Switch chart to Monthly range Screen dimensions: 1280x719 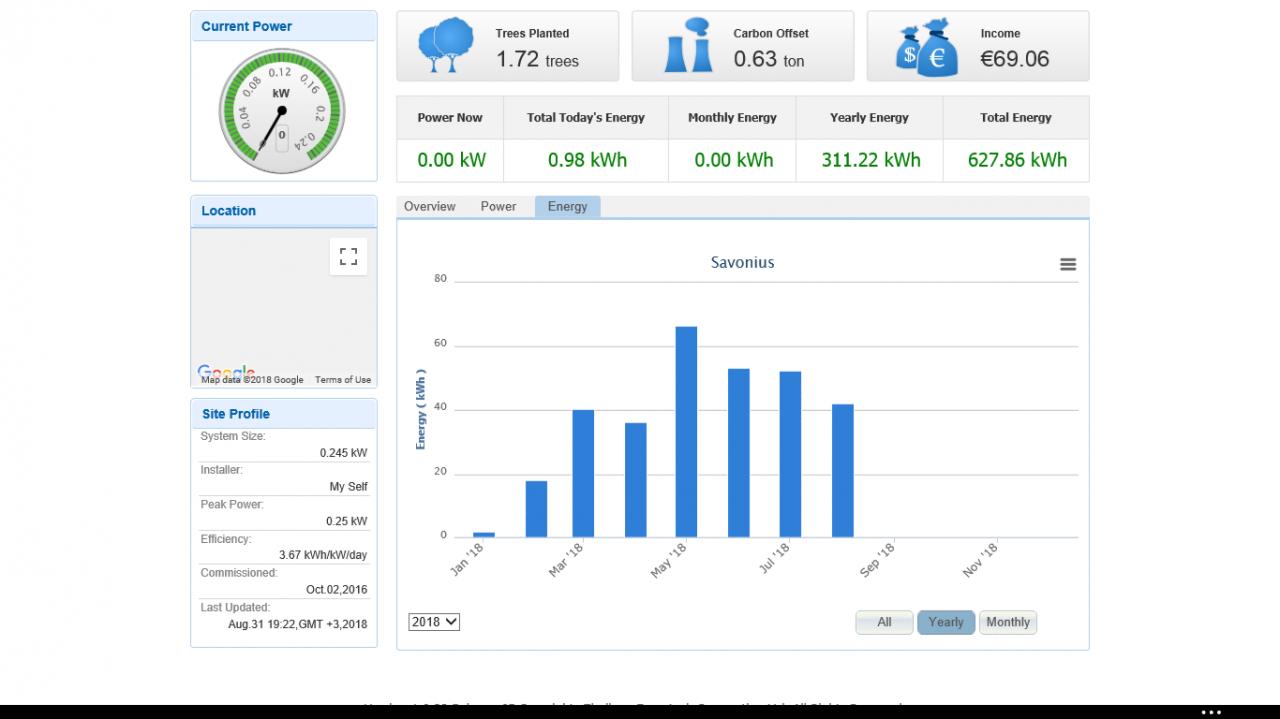1008,622
